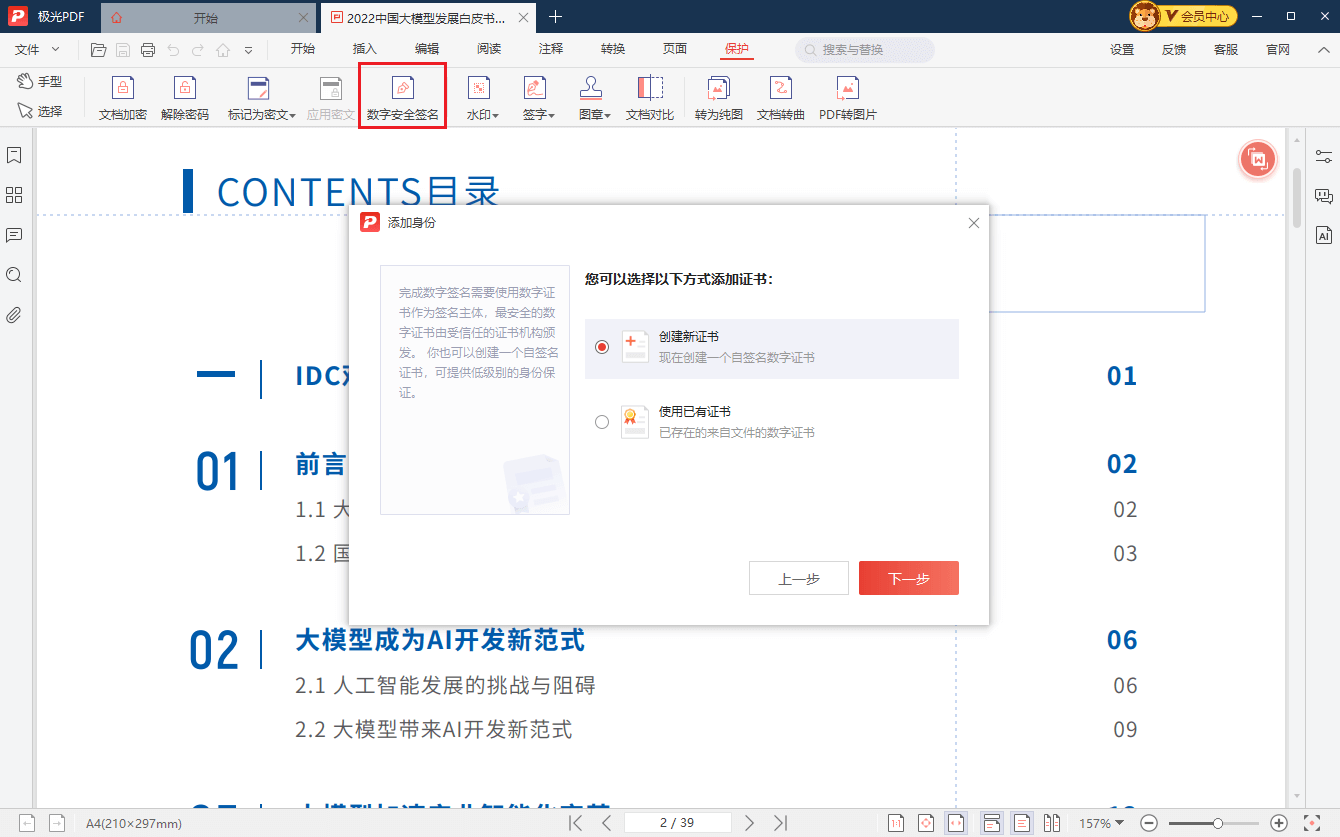
Task: Switch to the 注释 ribbon tab
Action: 550,47
